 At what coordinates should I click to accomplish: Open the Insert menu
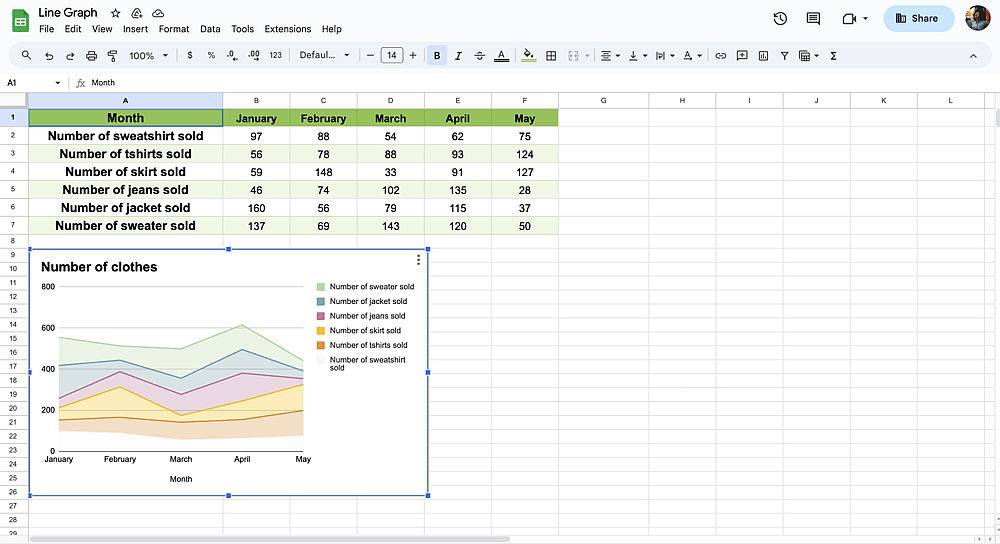[135, 29]
